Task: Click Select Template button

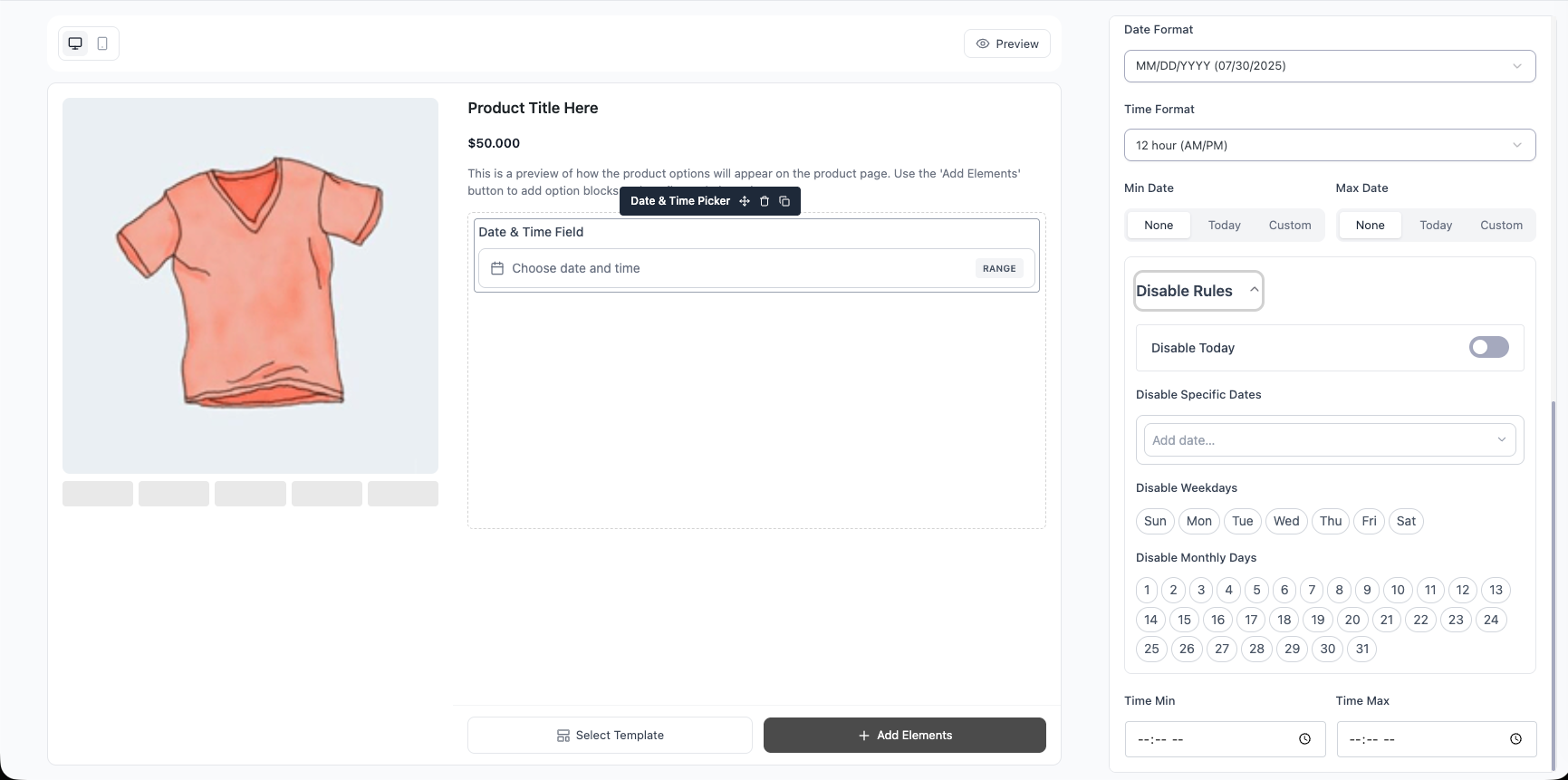Action: [x=610, y=735]
